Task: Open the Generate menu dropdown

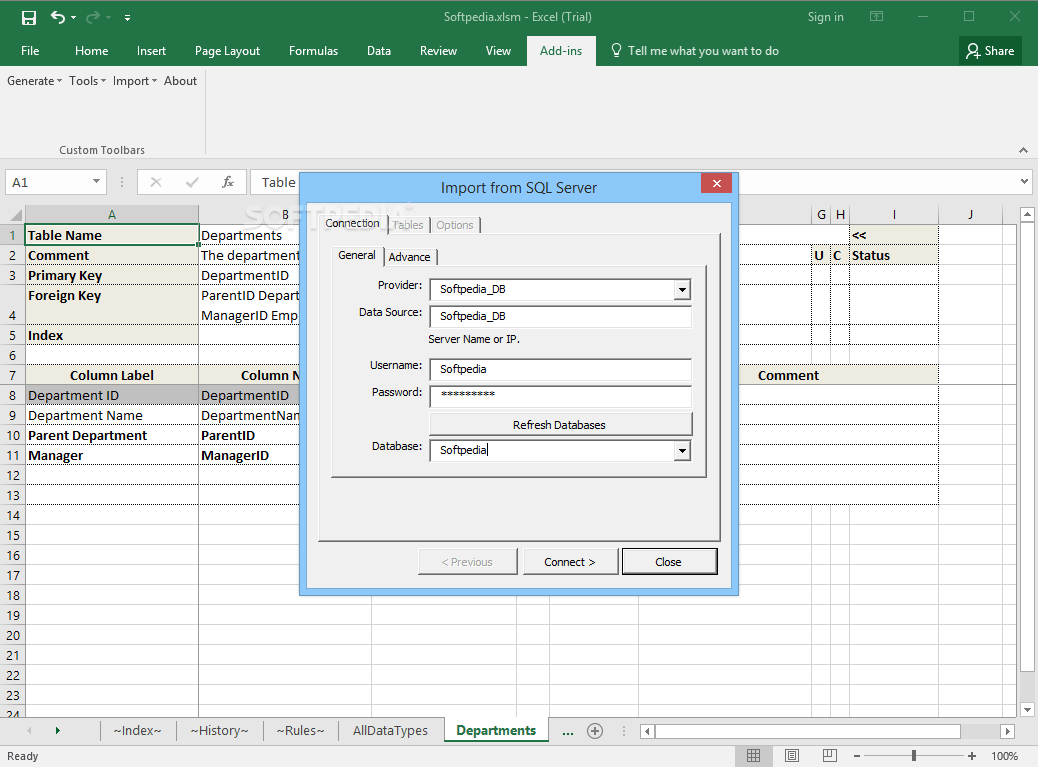Action: [x=35, y=81]
